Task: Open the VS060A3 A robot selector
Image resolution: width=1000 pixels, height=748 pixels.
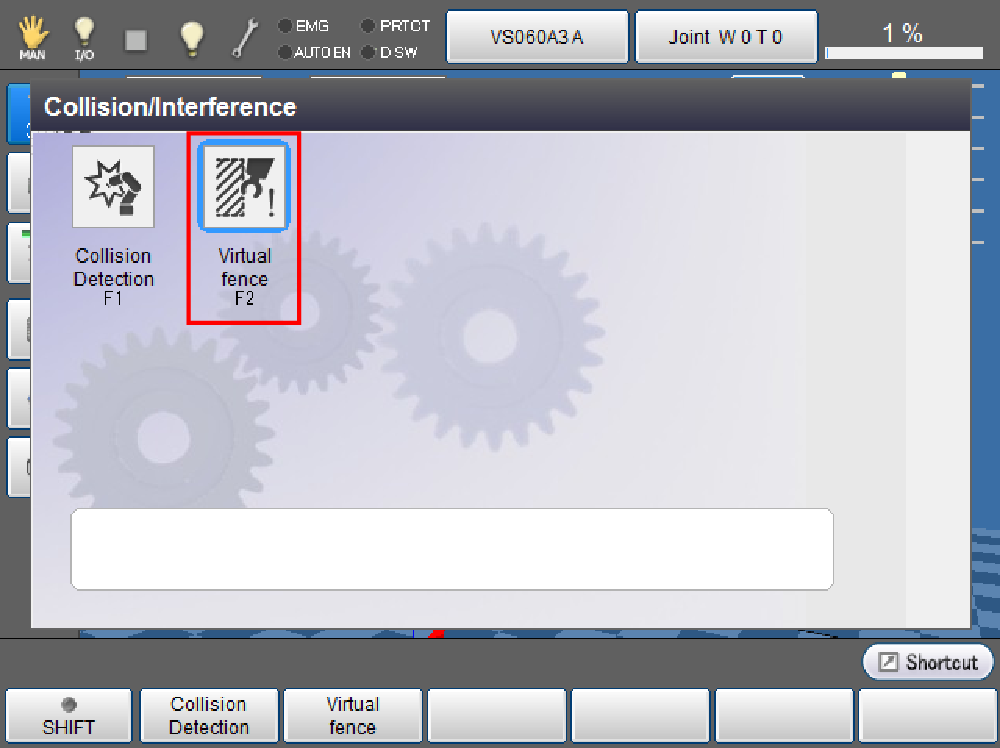Action: coord(537,37)
